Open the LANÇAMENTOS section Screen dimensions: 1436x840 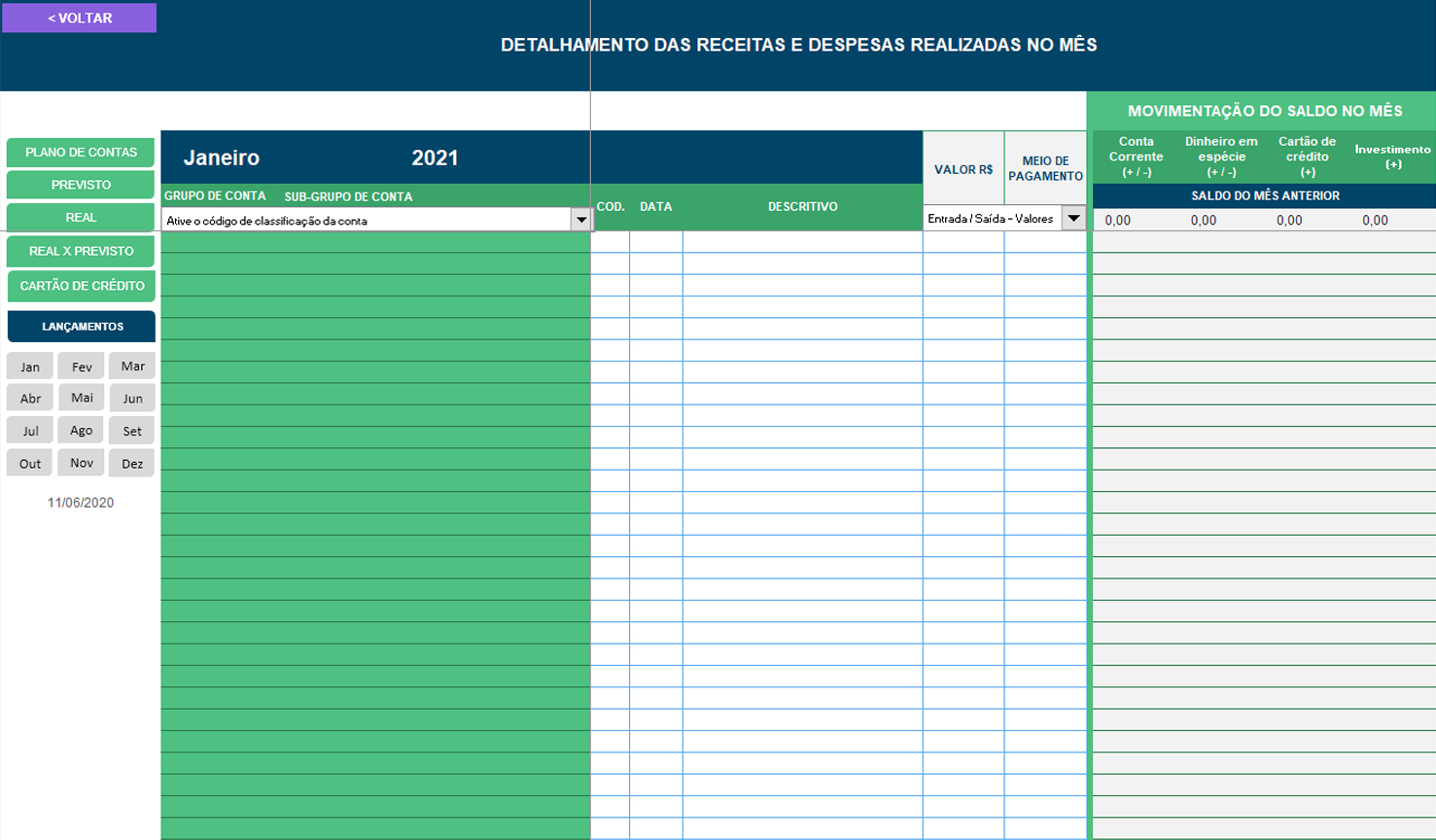point(81,326)
